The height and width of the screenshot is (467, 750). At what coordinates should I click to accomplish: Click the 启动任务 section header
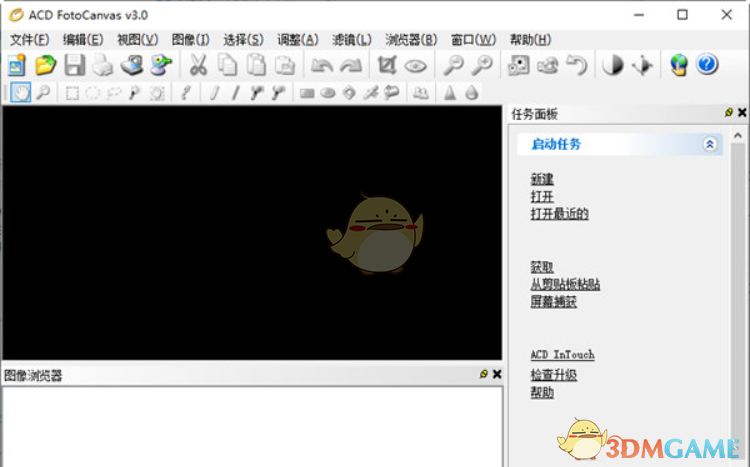619,144
